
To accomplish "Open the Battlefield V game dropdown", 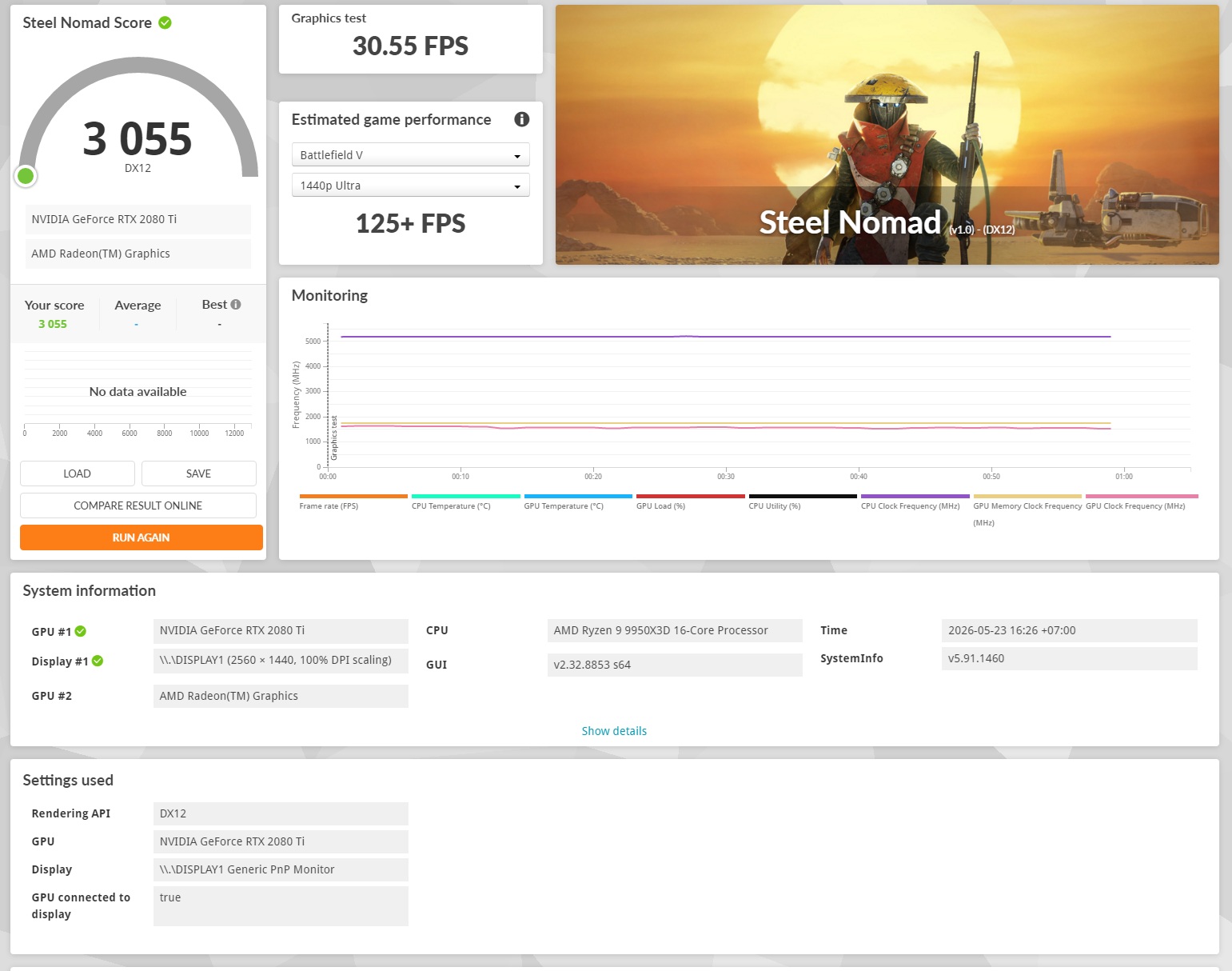I will point(410,154).
